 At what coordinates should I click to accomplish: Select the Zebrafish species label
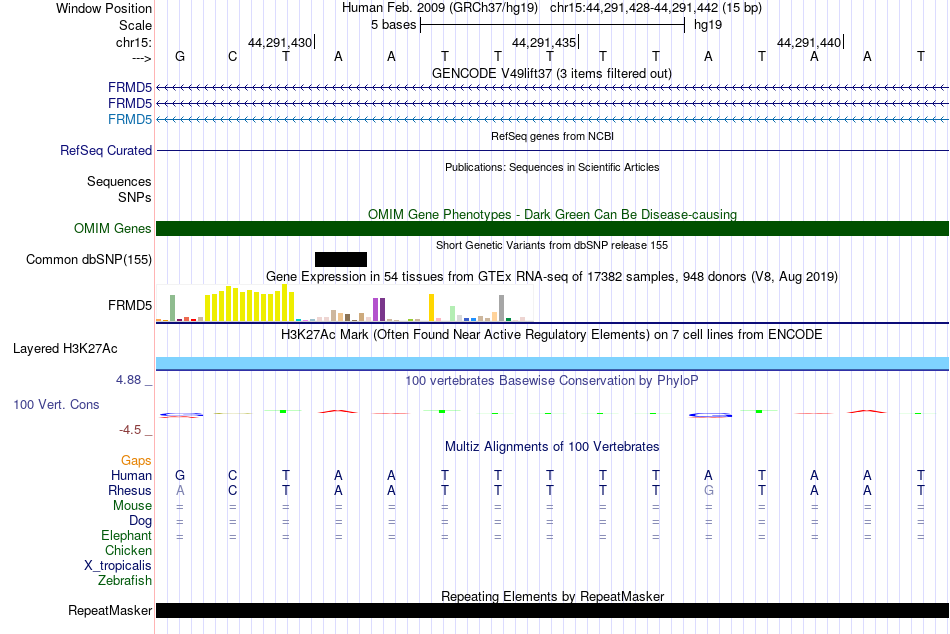125,580
